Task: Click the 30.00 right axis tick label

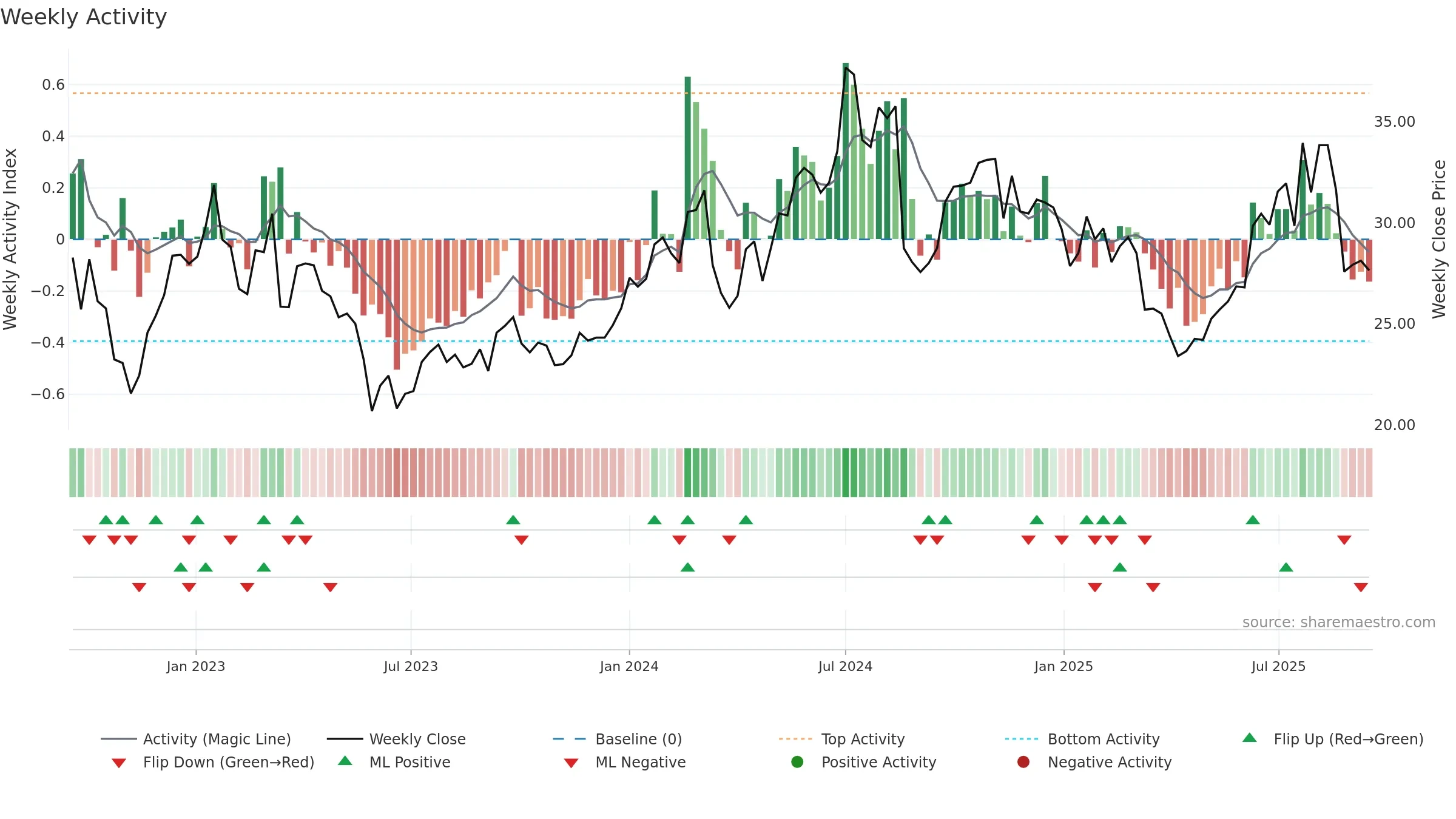Action: (1395, 223)
